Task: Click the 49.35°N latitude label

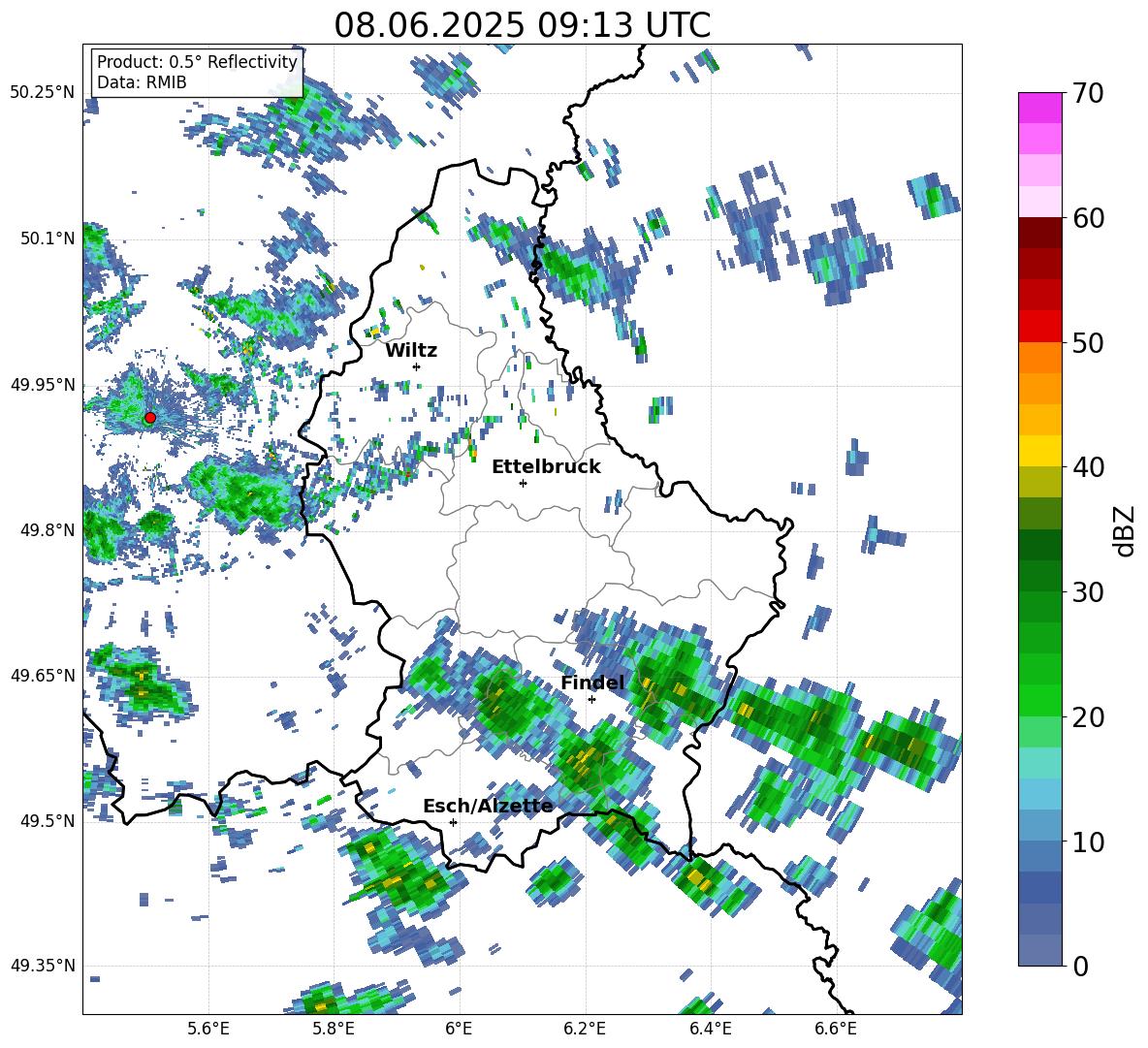Action: coord(43,966)
